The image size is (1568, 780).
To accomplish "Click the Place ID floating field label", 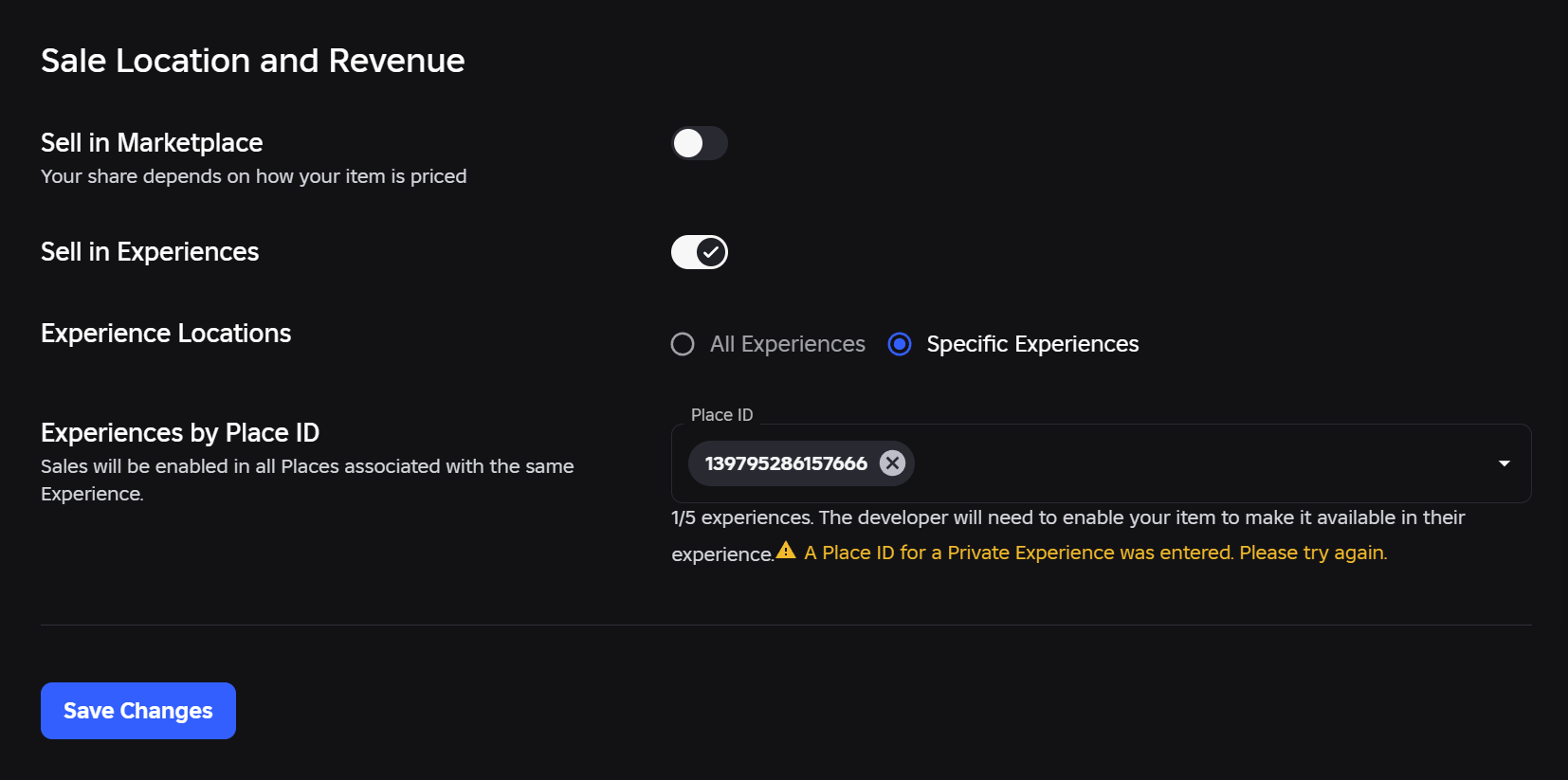I will point(721,415).
